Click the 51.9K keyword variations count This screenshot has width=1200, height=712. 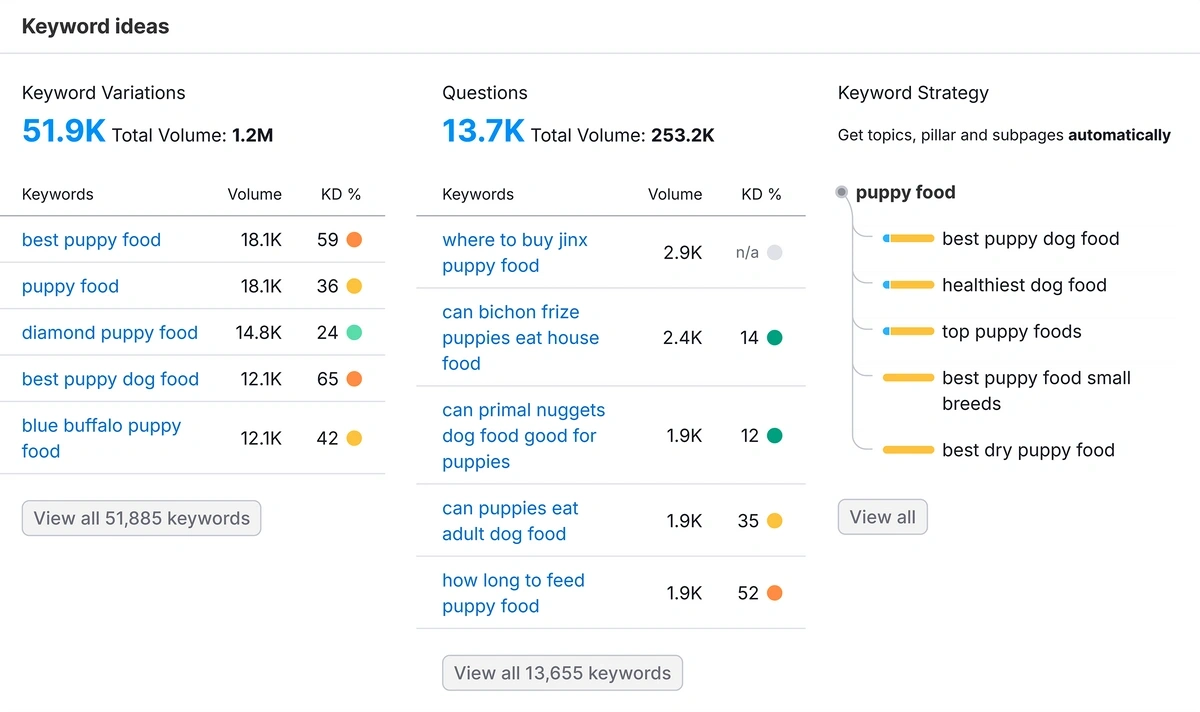63,131
